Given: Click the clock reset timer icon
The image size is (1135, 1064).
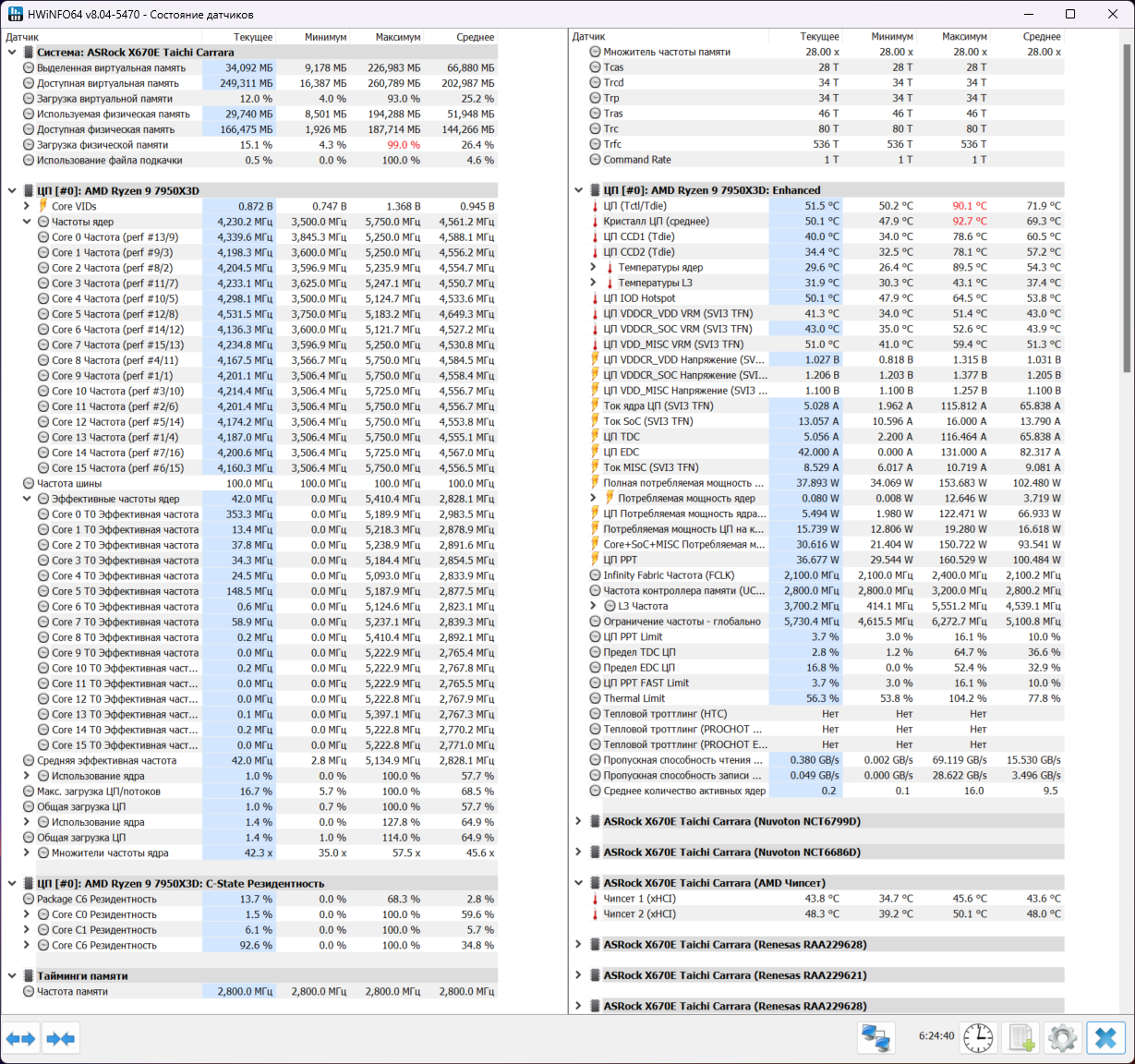Looking at the screenshot, I should coord(978,1038).
